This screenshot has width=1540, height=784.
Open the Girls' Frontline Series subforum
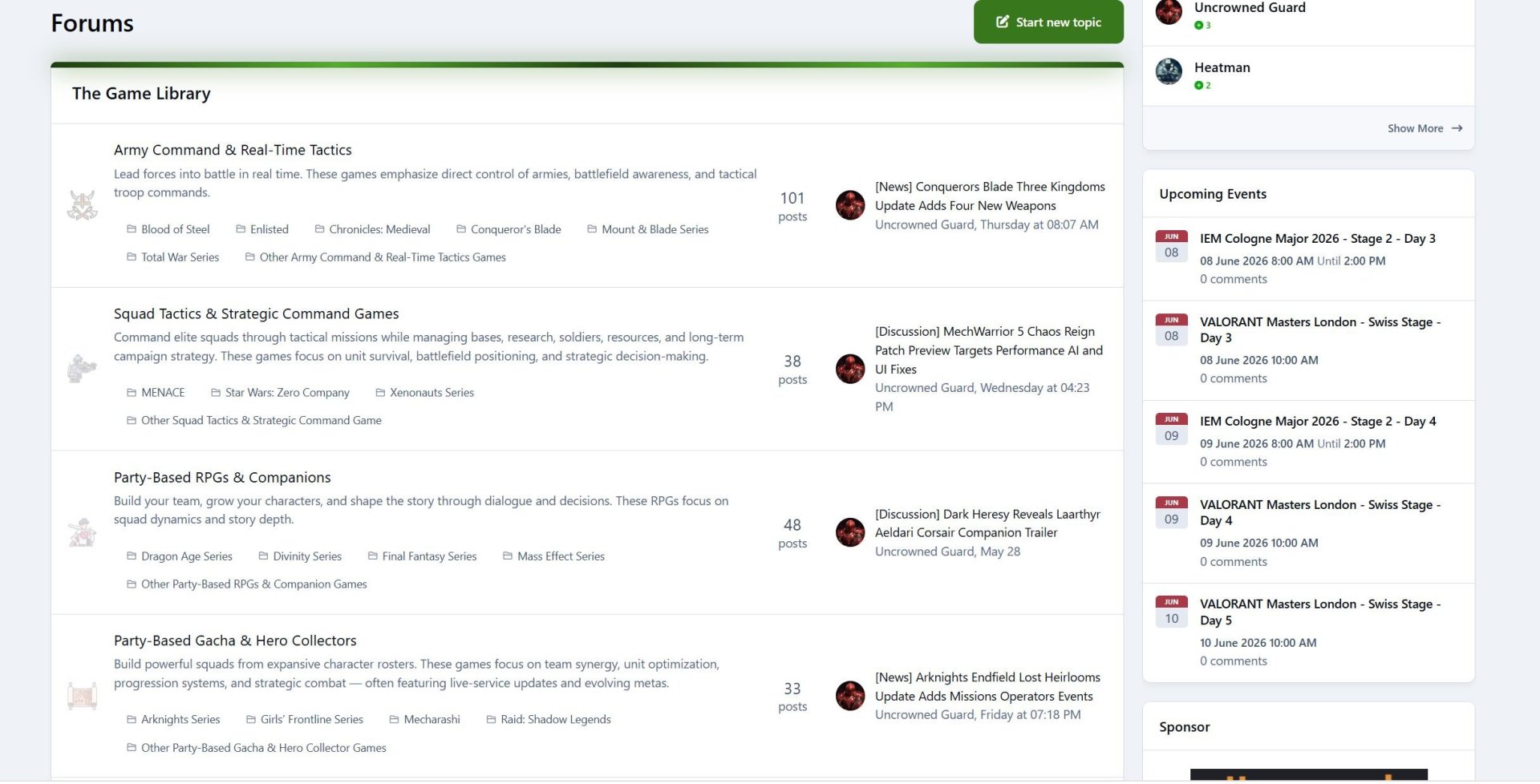pos(305,720)
